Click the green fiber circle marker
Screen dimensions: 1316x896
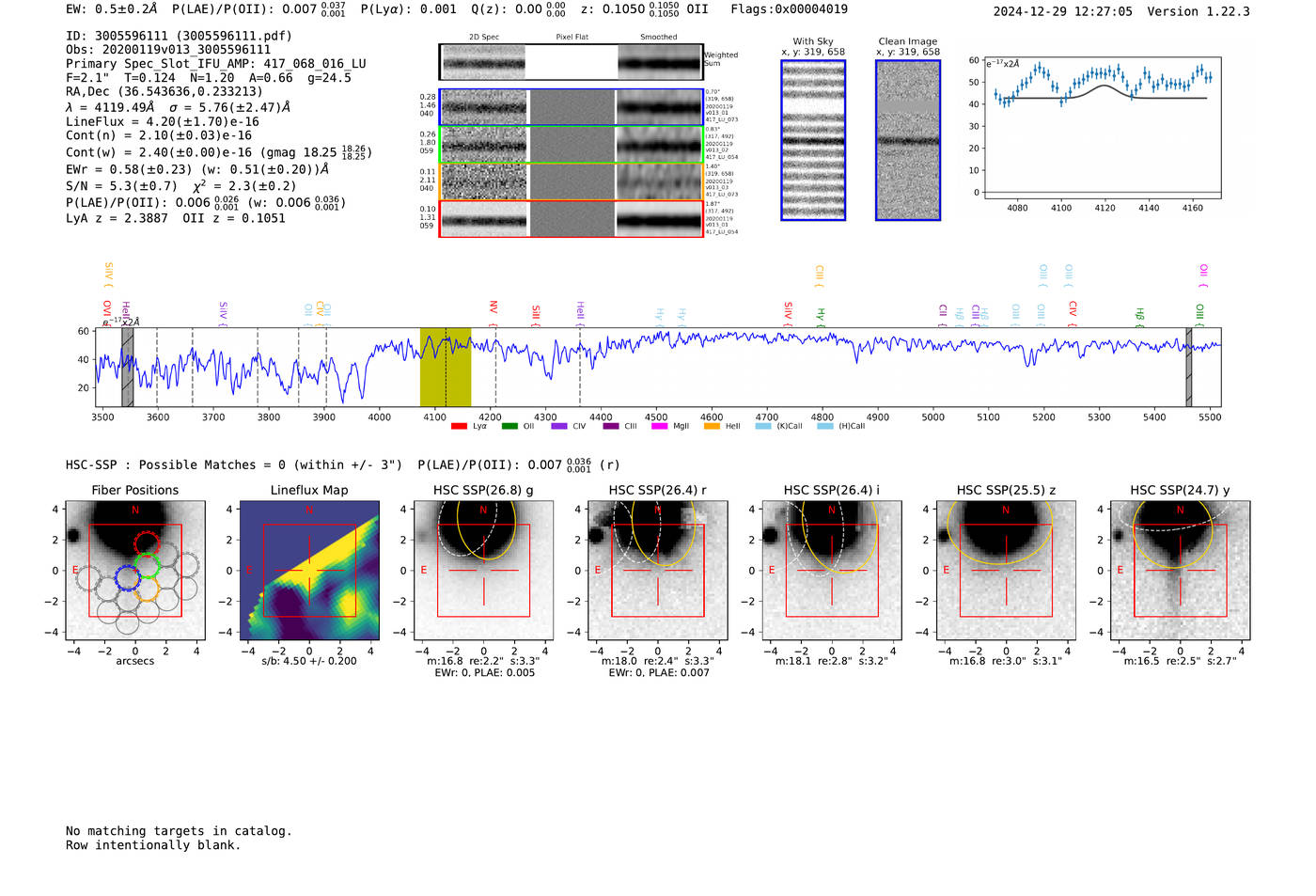(x=146, y=565)
